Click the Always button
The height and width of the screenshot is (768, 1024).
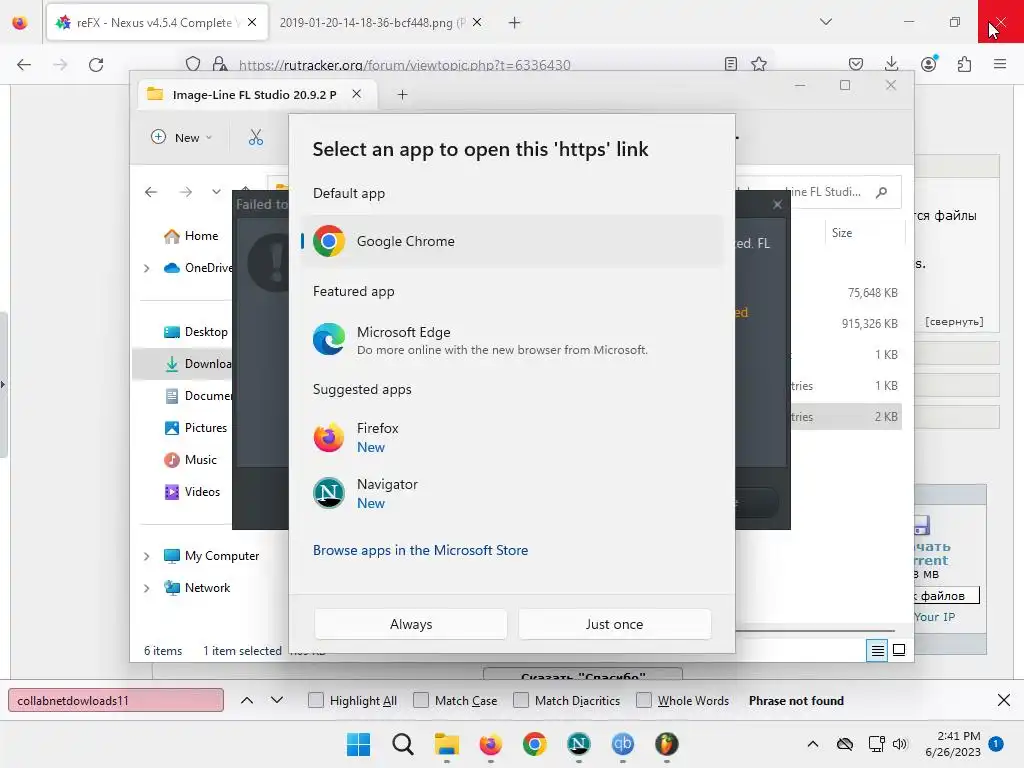coord(411,624)
